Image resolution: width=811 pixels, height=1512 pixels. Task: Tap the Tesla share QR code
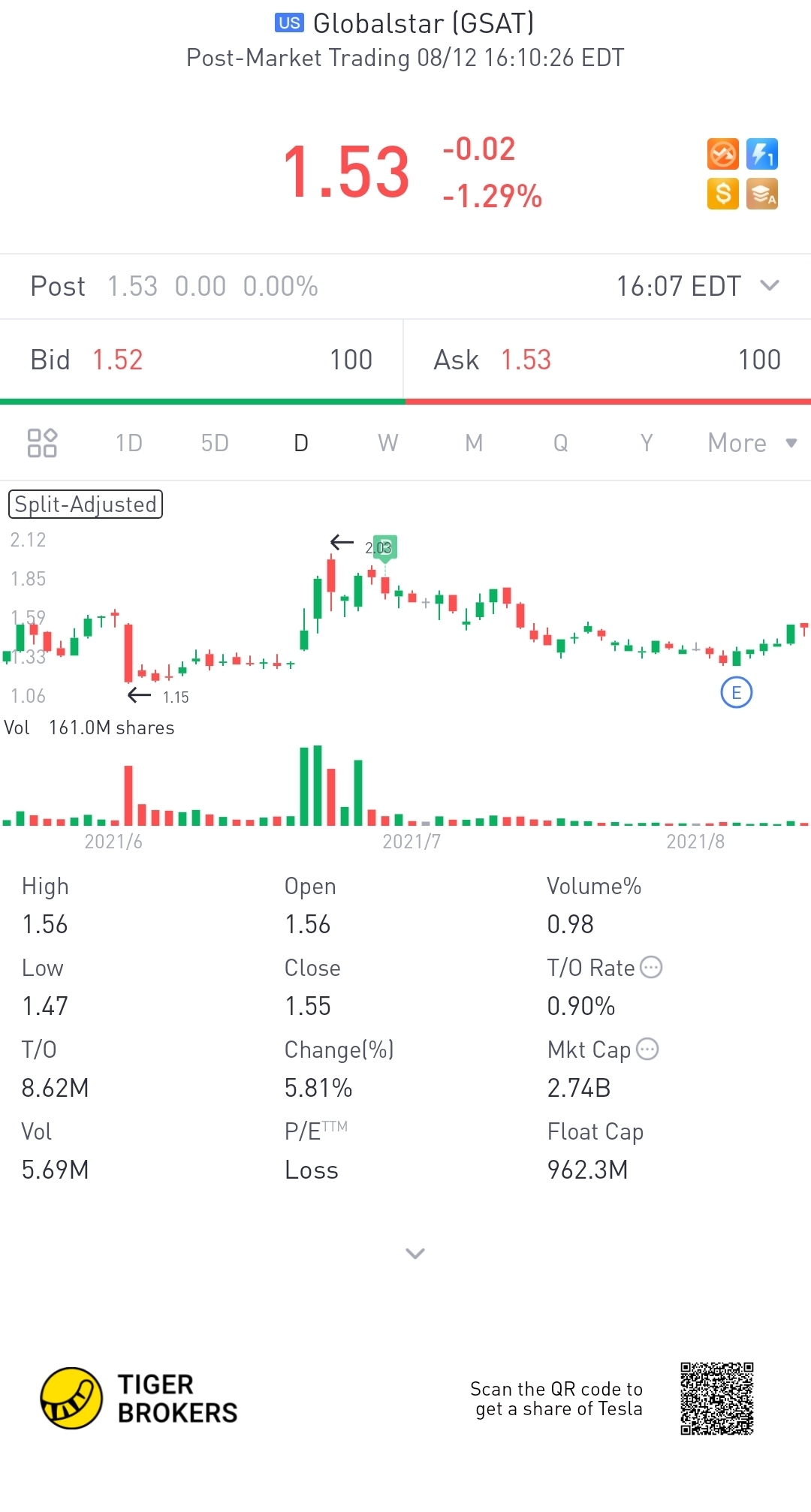717,1399
